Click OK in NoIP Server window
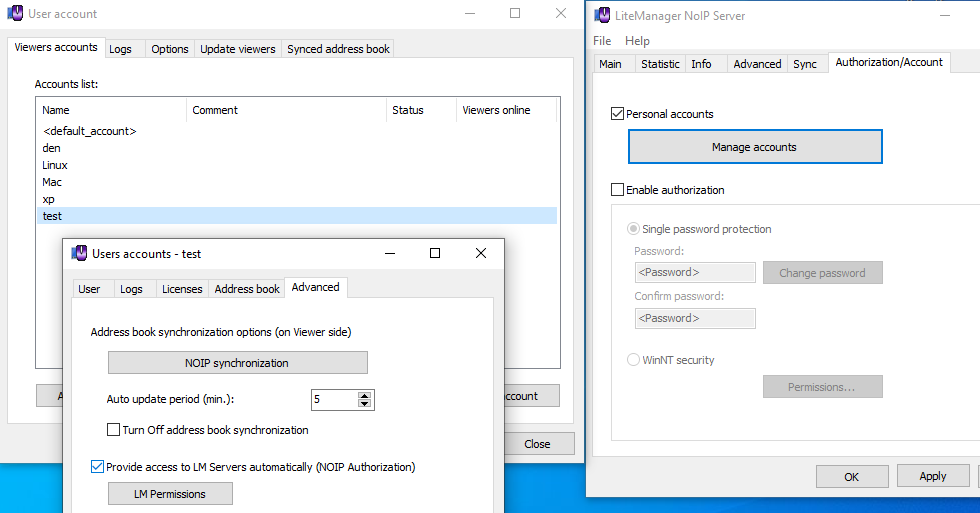The height and width of the screenshot is (513, 980). [852, 477]
